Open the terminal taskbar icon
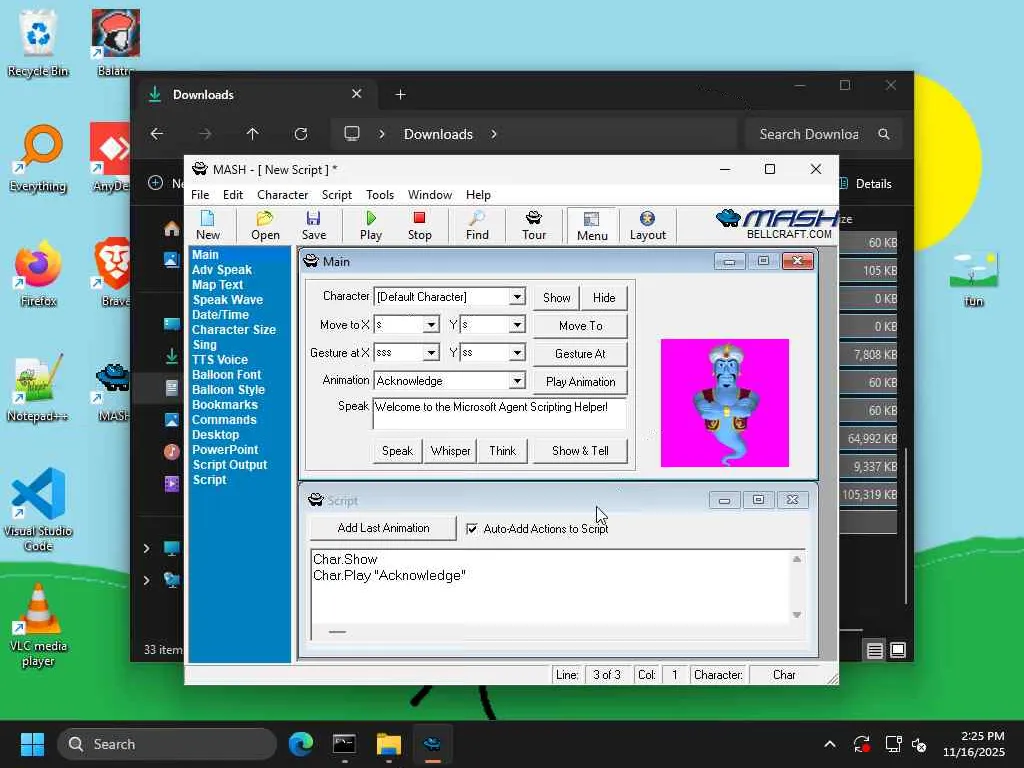Screen dimensions: 1024x768 pos(344,744)
